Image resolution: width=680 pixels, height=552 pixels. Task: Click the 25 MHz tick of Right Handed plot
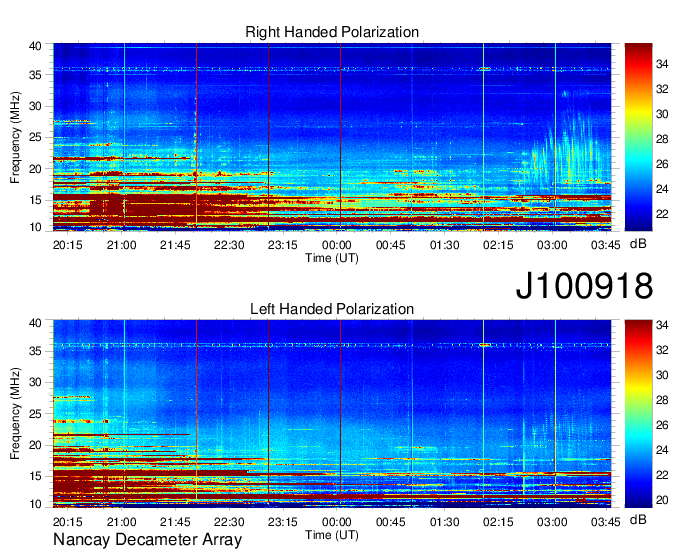(35, 138)
